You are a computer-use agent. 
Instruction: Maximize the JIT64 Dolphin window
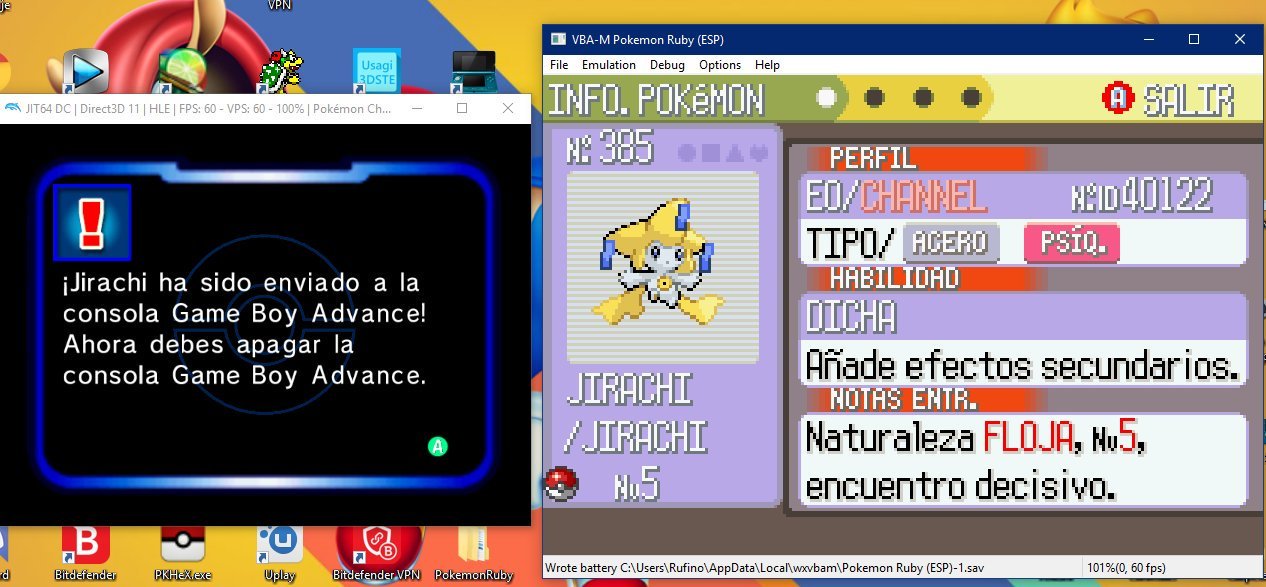pyautogui.click(x=462, y=108)
